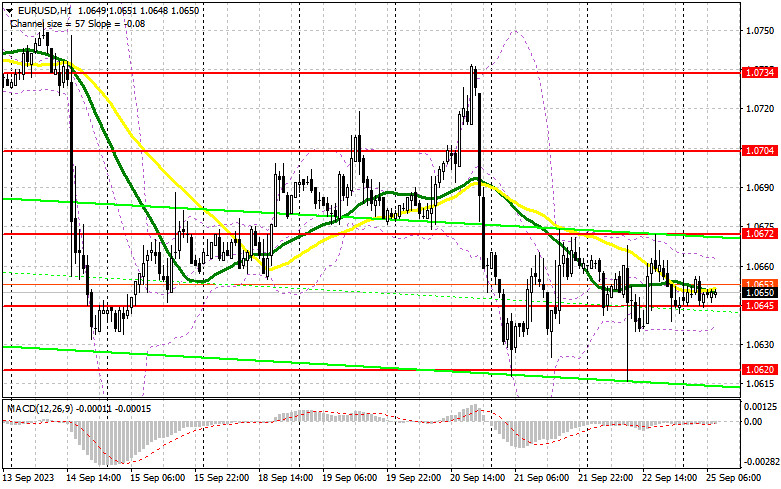Click the '21 Sep 06:00' time axis label
The width and height of the screenshot is (781, 489).
coord(541,478)
